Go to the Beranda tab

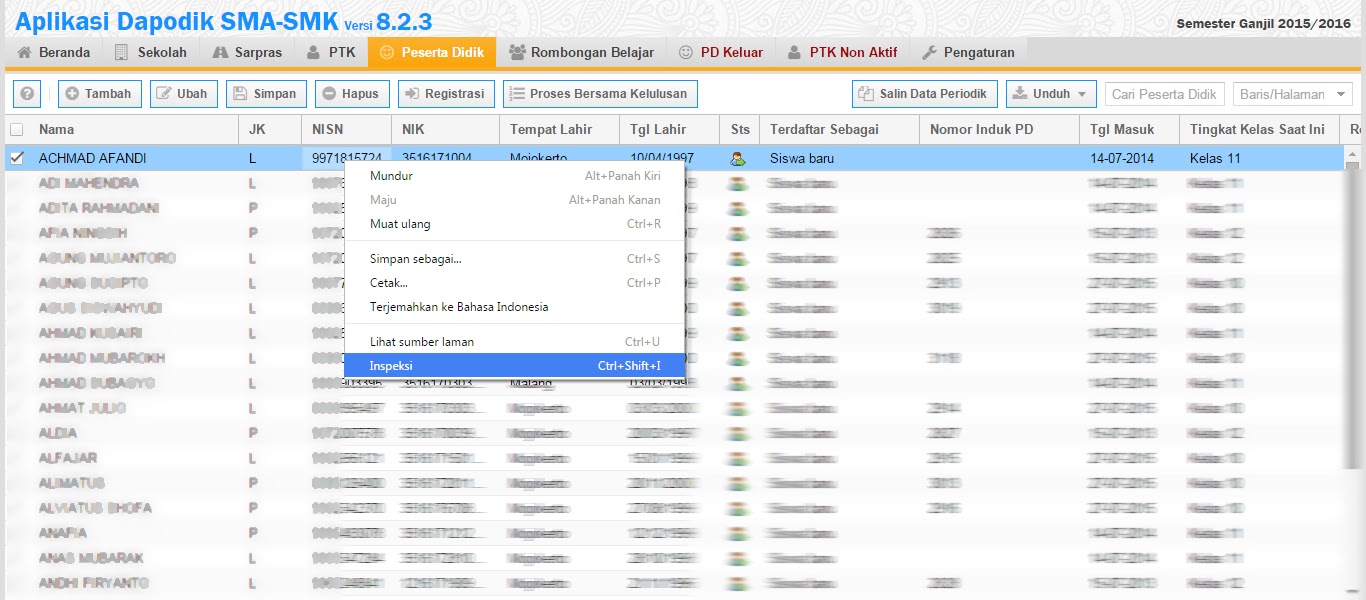pos(54,52)
